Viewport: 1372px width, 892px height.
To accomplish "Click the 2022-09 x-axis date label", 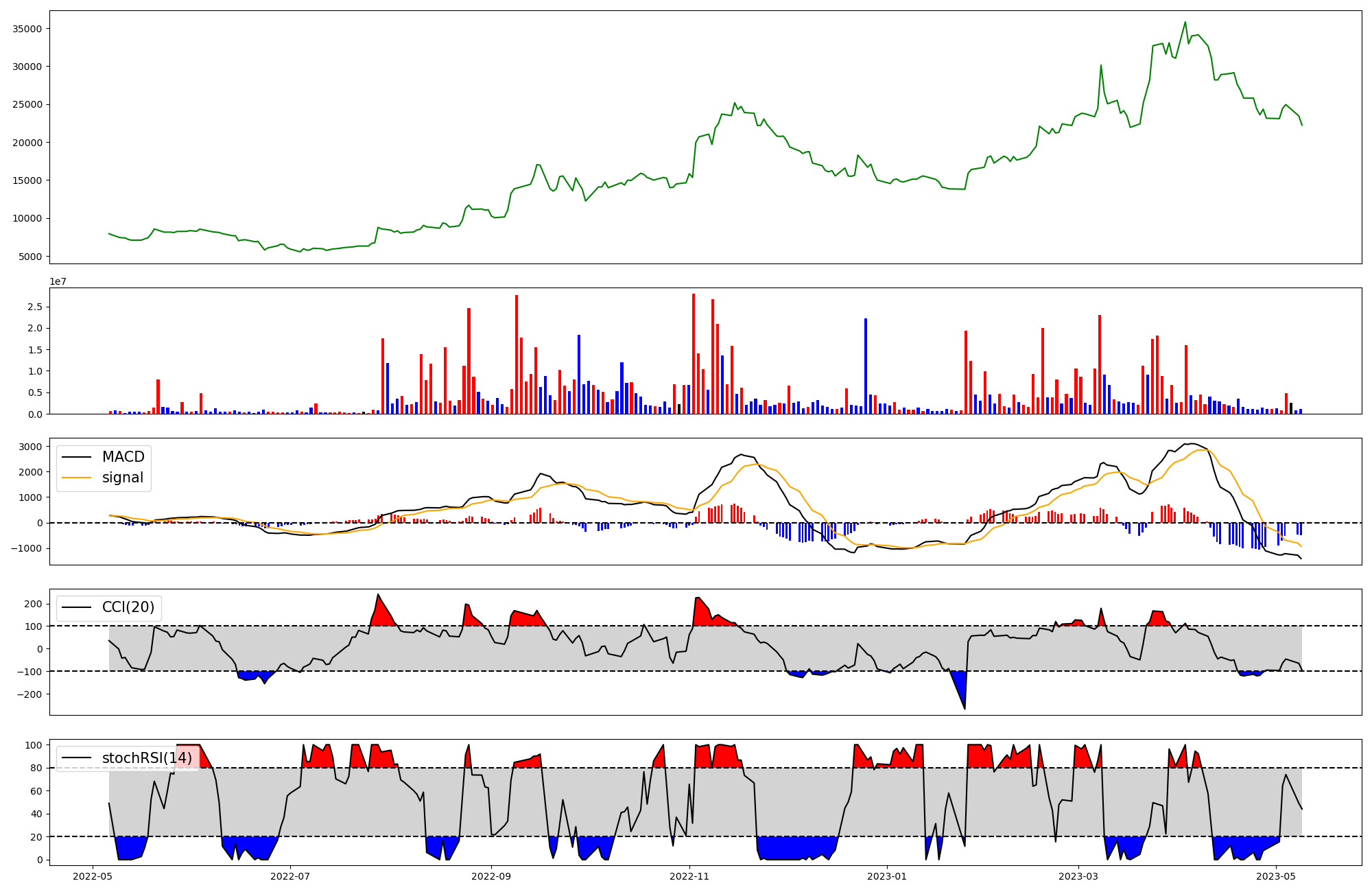I will [491, 876].
